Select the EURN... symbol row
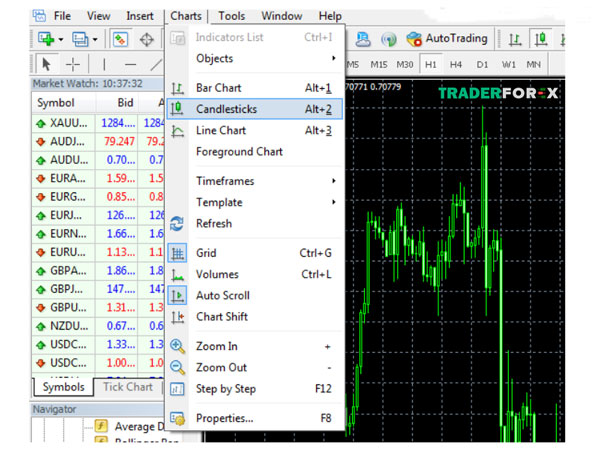This screenshot has width=600, height=450. [x=99, y=233]
